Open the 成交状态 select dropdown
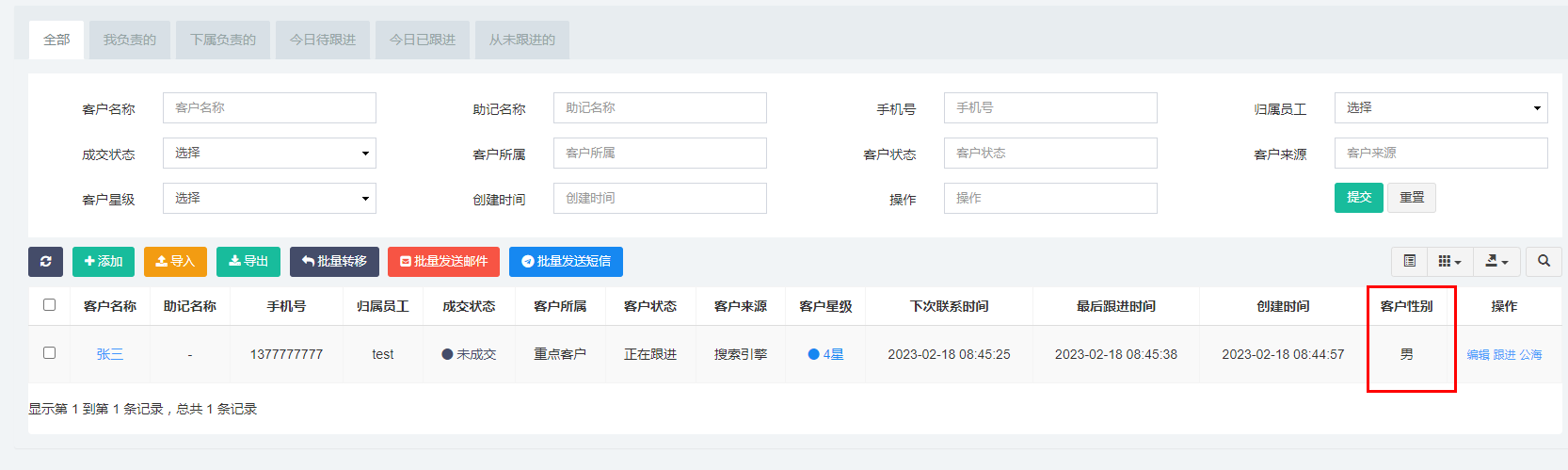 tap(269, 153)
